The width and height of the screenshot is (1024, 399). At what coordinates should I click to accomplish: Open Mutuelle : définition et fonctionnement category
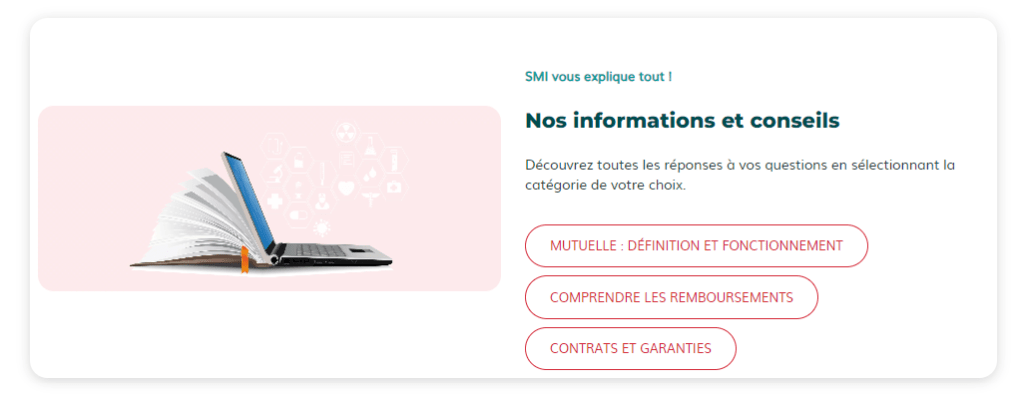click(x=696, y=246)
